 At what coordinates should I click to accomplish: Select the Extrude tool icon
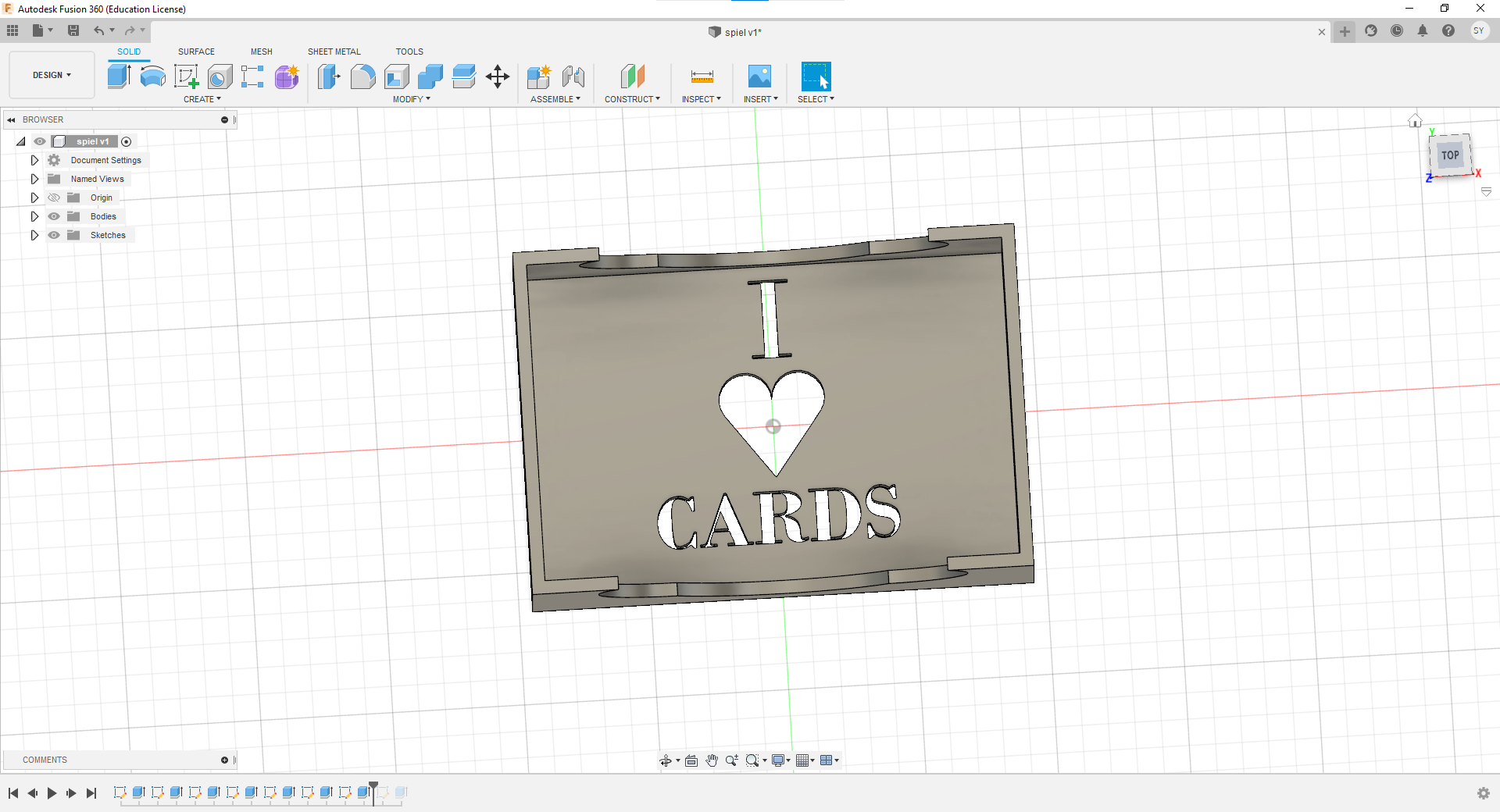tap(119, 77)
